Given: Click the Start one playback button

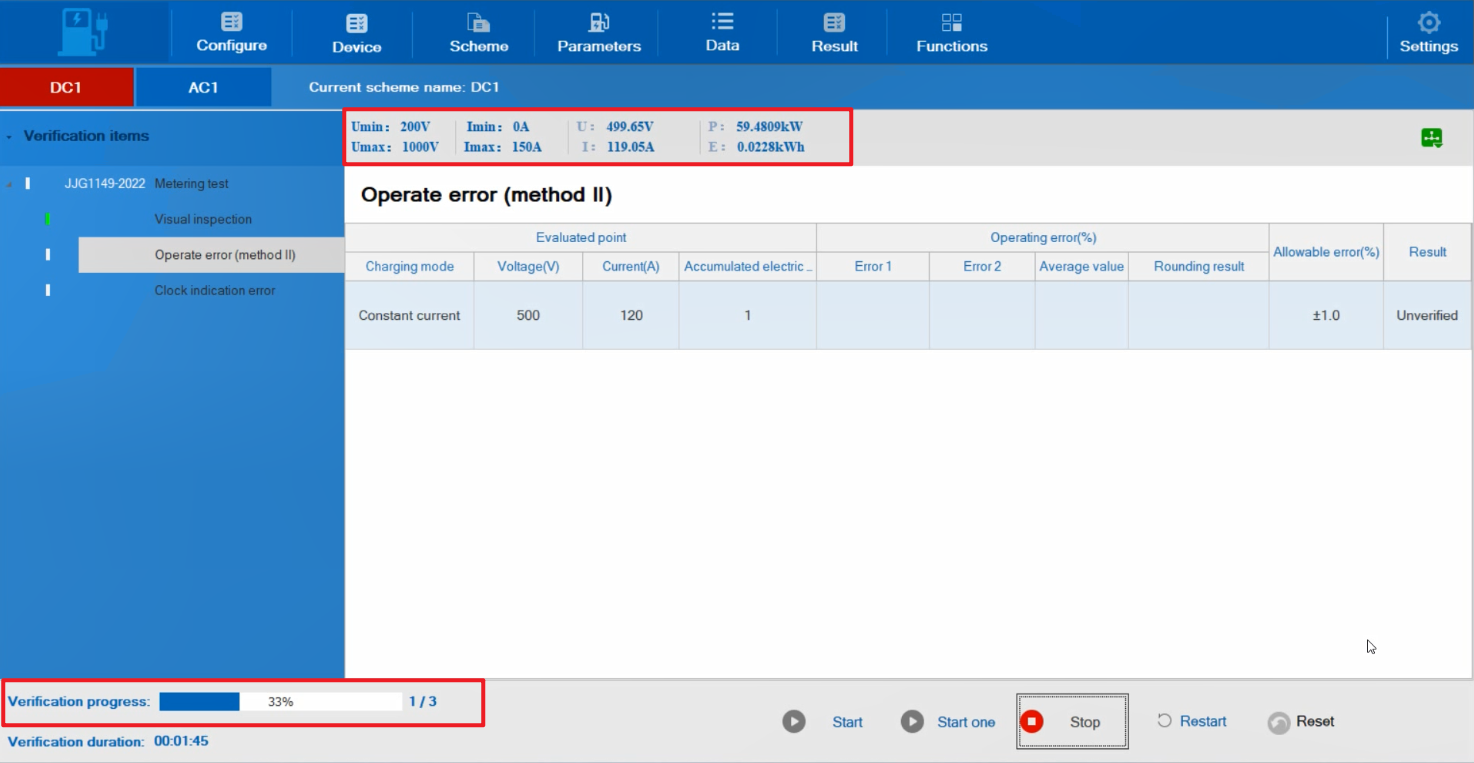Looking at the screenshot, I should tap(912, 721).
